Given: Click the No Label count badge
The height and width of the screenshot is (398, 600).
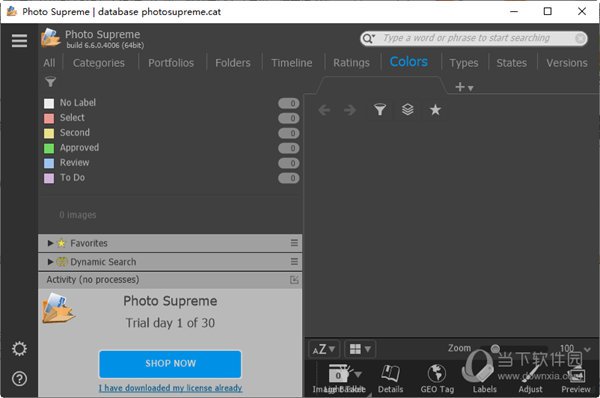Looking at the screenshot, I should point(289,103).
